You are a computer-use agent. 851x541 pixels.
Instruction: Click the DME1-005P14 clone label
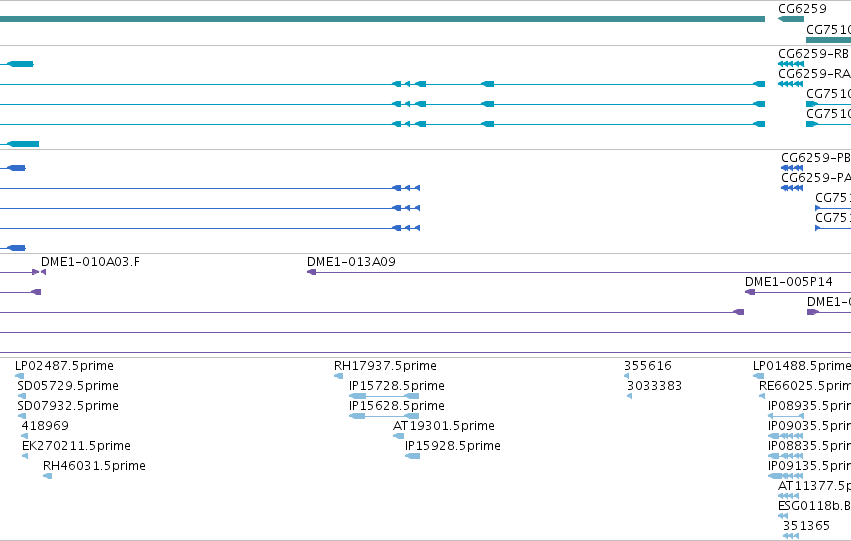tap(789, 282)
